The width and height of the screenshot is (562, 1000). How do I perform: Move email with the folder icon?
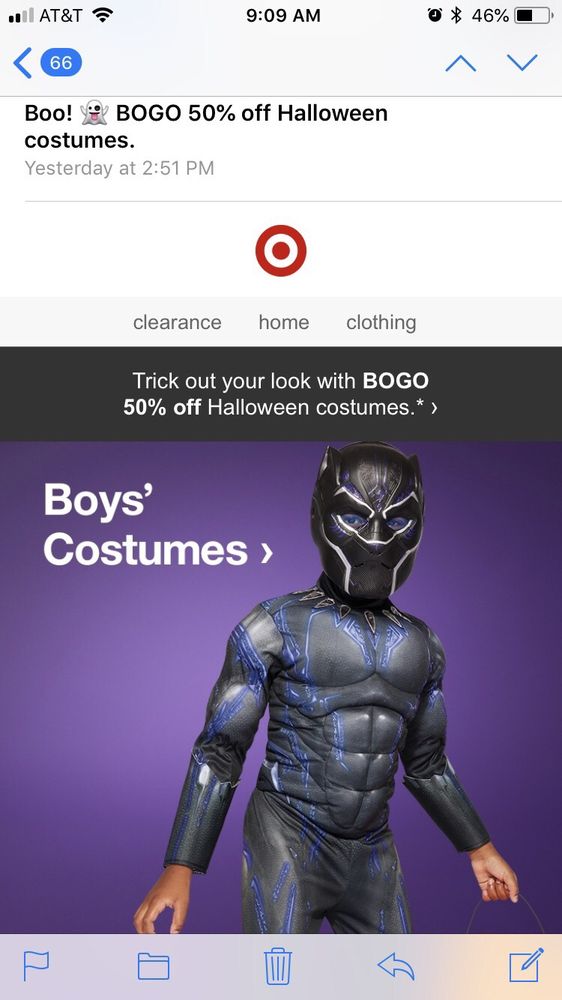tap(154, 967)
